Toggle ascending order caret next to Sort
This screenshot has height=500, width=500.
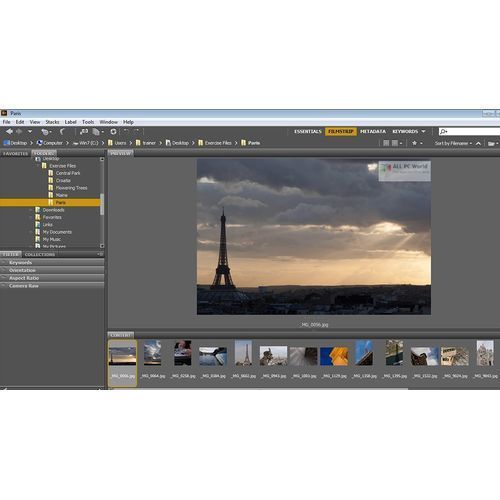pyautogui.click(x=478, y=143)
